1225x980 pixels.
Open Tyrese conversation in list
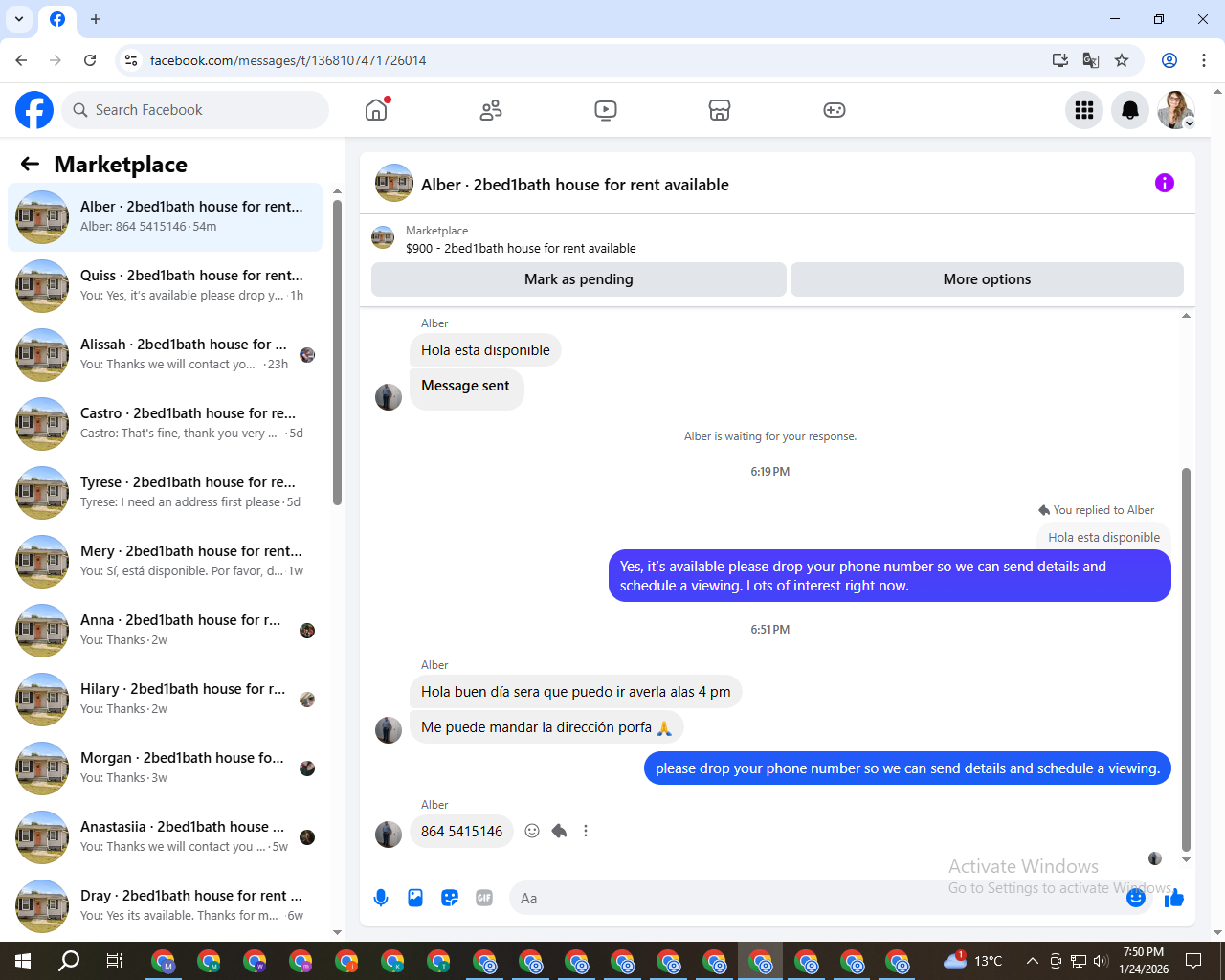165,493
